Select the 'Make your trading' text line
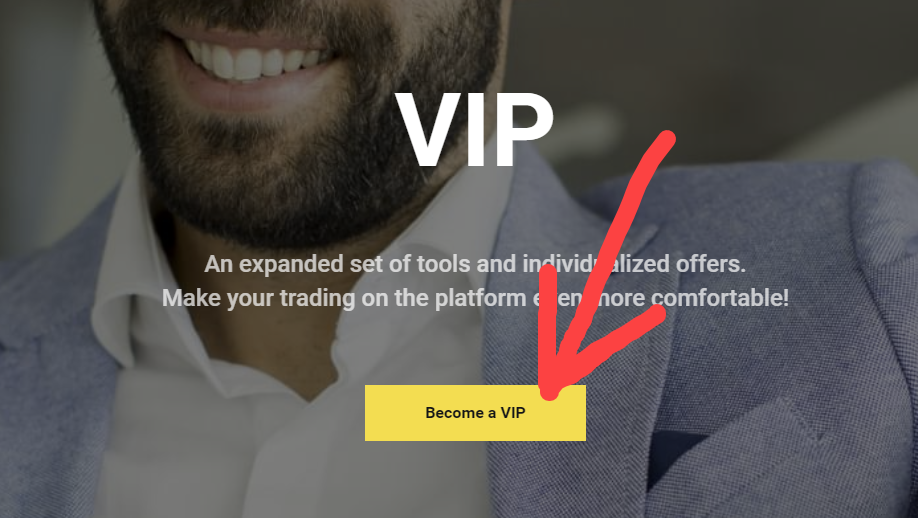This screenshot has width=918, height=518. (x=475, y=298)
